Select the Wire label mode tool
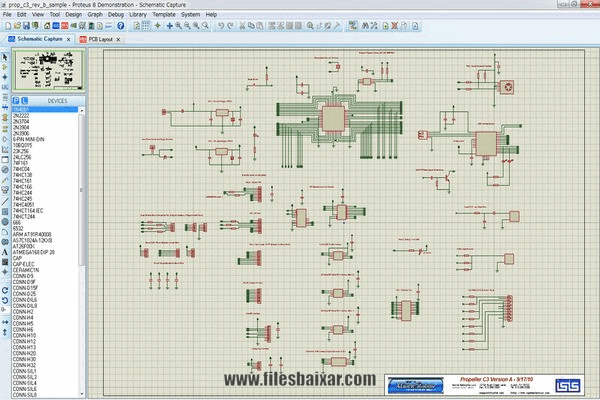The image size is (600, 400). point(5,87)
